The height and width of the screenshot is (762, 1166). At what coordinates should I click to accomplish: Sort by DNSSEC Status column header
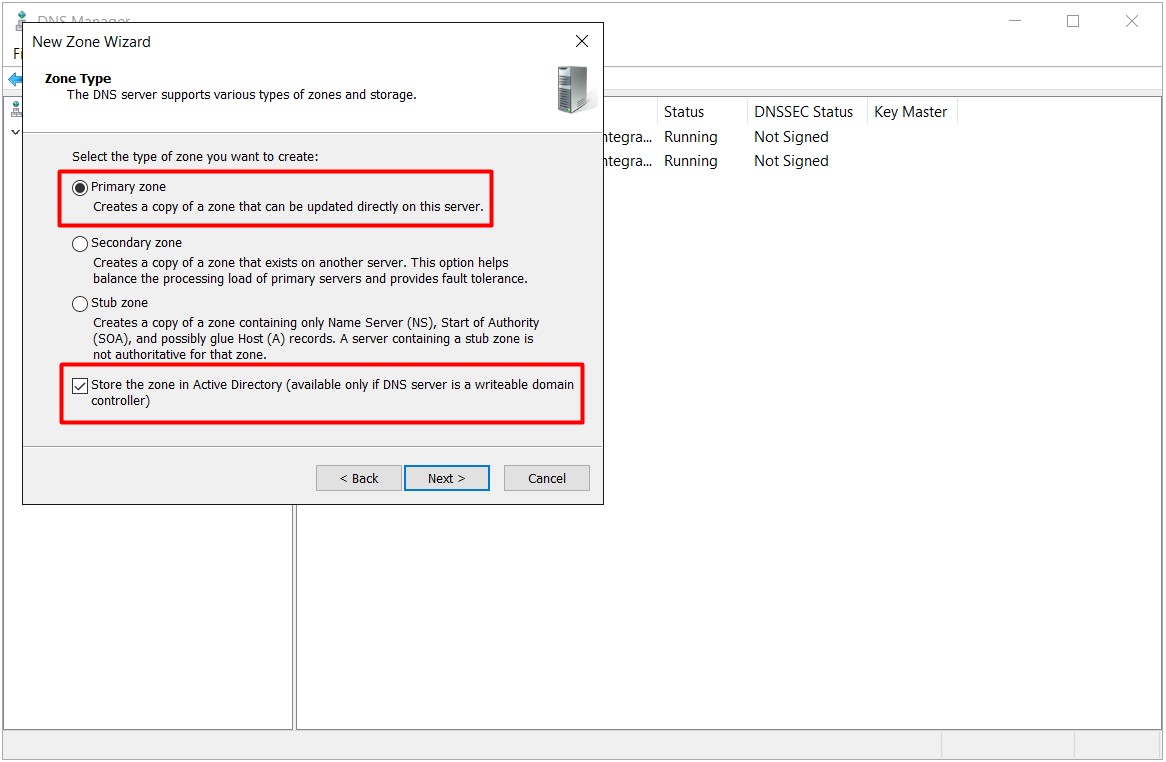803,112
